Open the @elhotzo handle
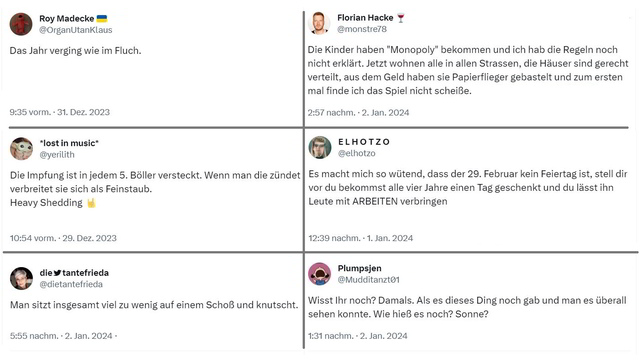This screenshot has width=640, height=363. 356,153
